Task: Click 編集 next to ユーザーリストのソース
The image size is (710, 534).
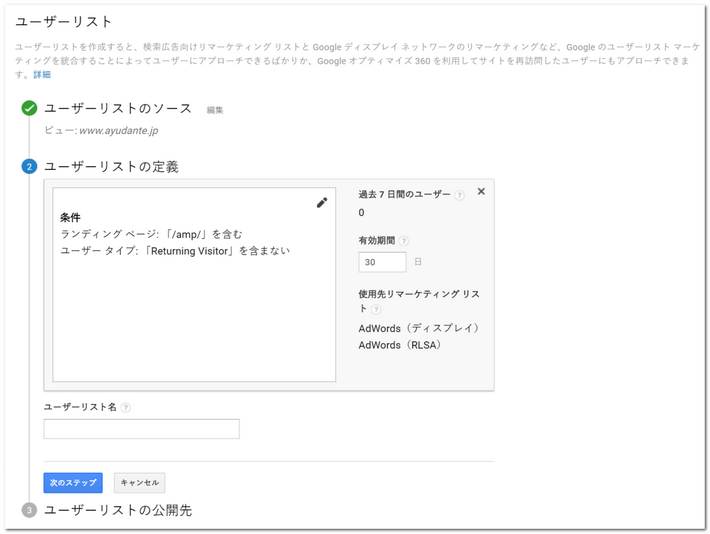Action: coord(215,110)
